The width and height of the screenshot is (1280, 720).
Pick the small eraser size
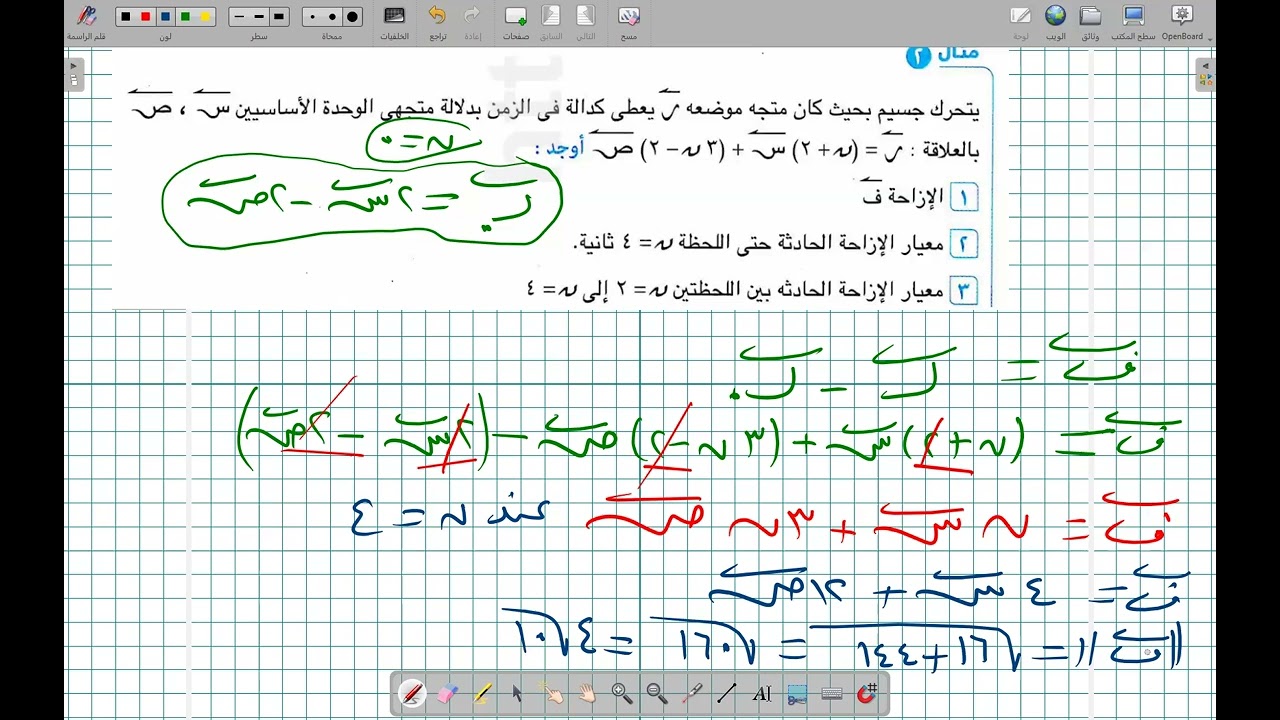click(x=313, y=17)
